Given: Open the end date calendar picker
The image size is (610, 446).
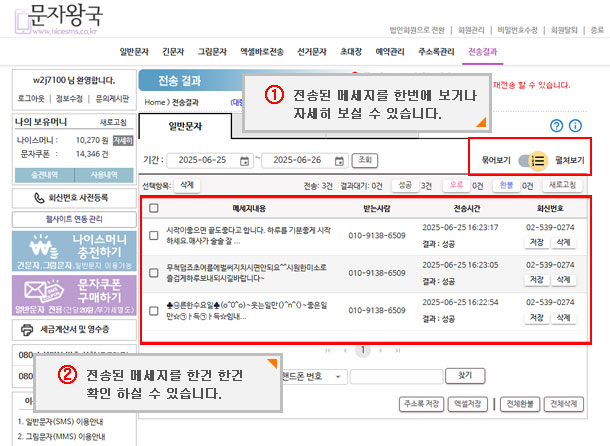Looking at the screenshot, I should [x=344, y=160].
